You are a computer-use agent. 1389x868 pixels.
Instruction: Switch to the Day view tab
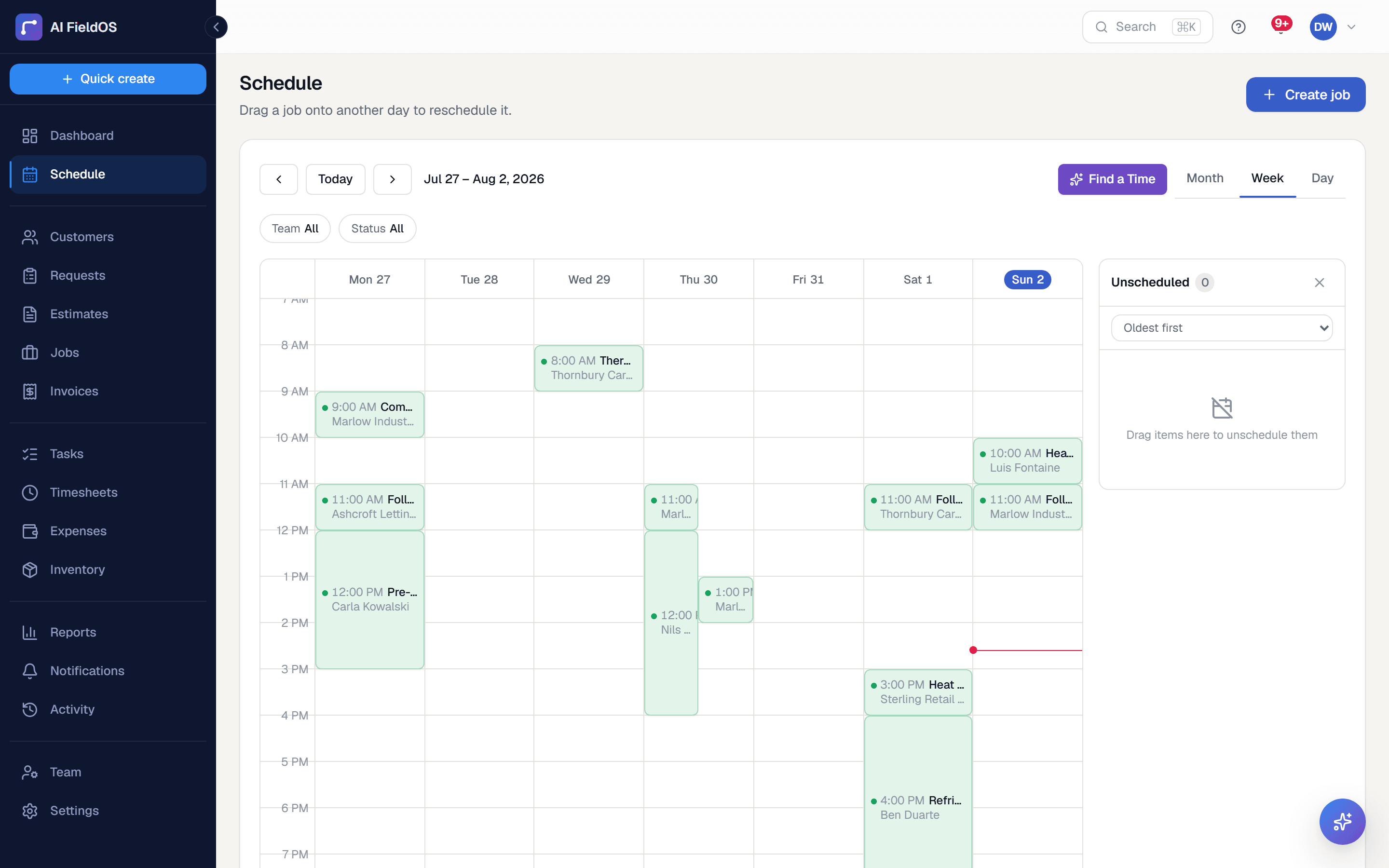pos(1322,178)
